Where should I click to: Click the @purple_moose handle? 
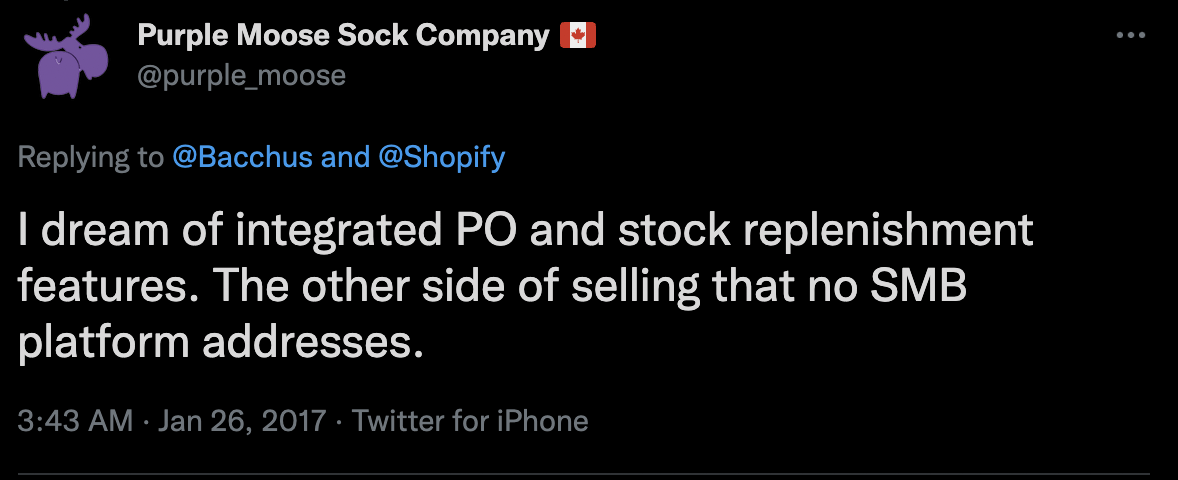[x=242, y=76]
